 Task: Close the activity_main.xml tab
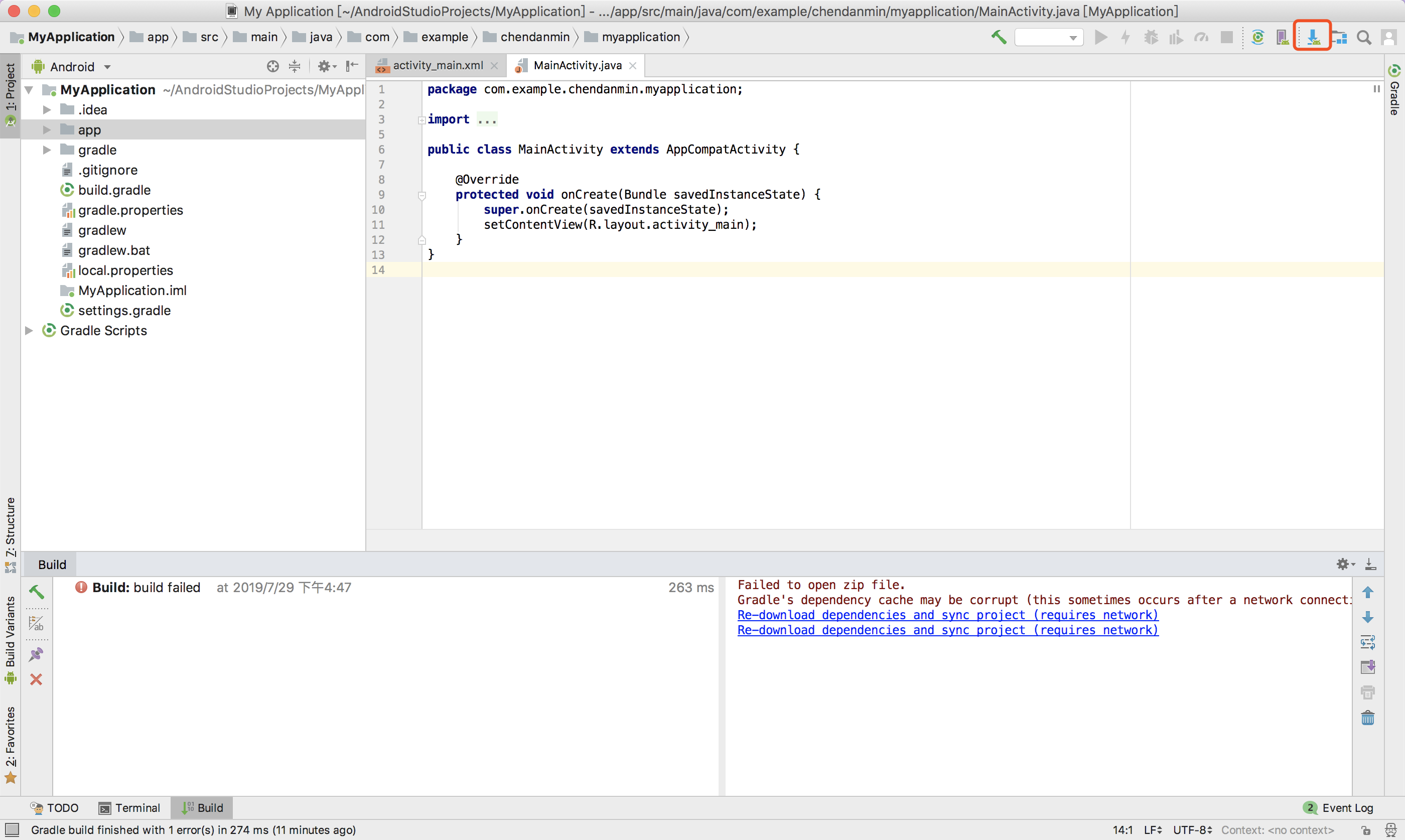pyautogui.click(x=494, y=66)
